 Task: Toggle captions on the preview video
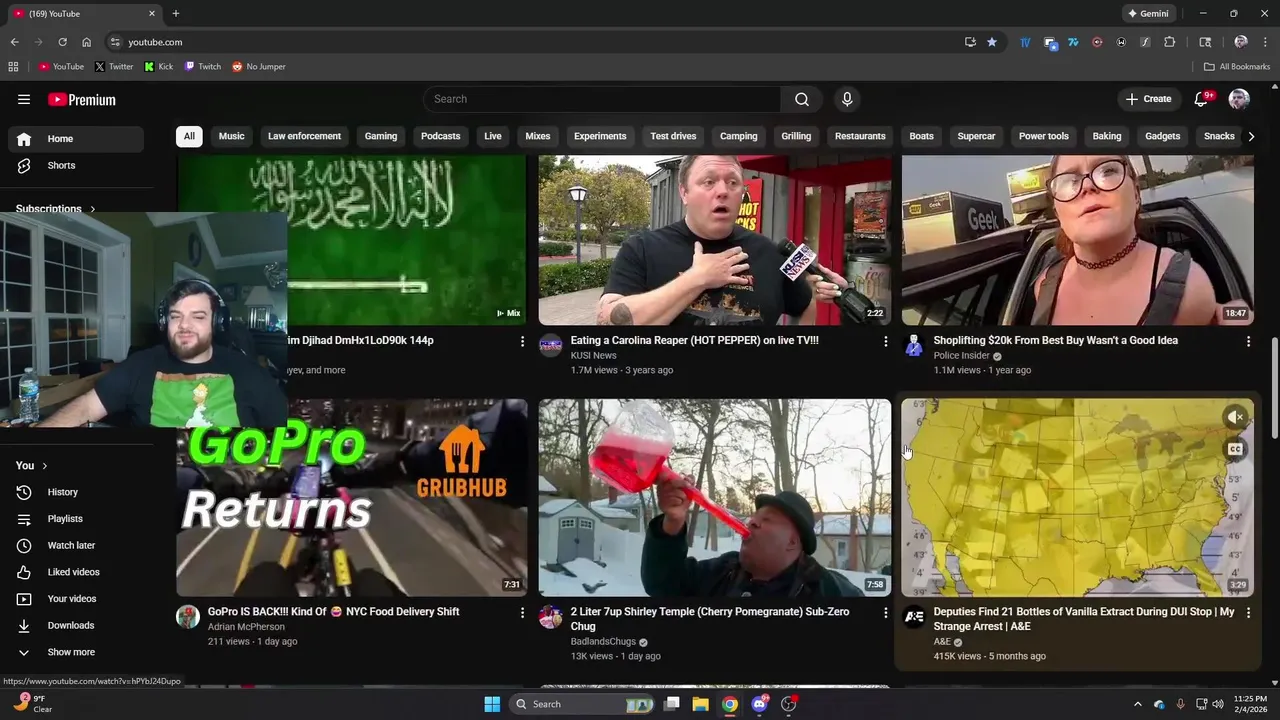1236,449
